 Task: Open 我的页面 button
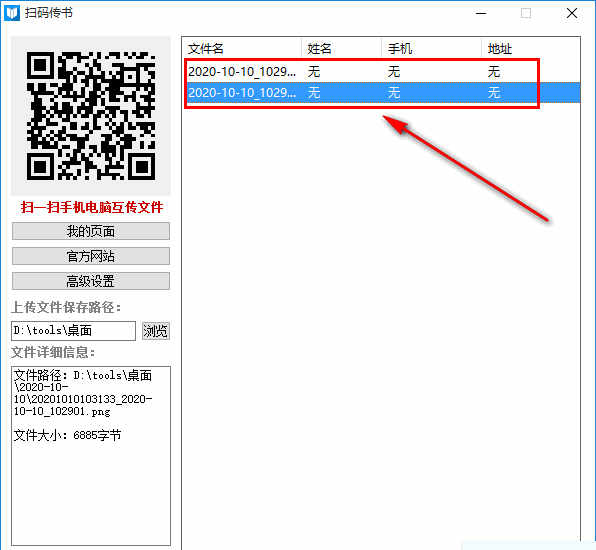[91, 231]
